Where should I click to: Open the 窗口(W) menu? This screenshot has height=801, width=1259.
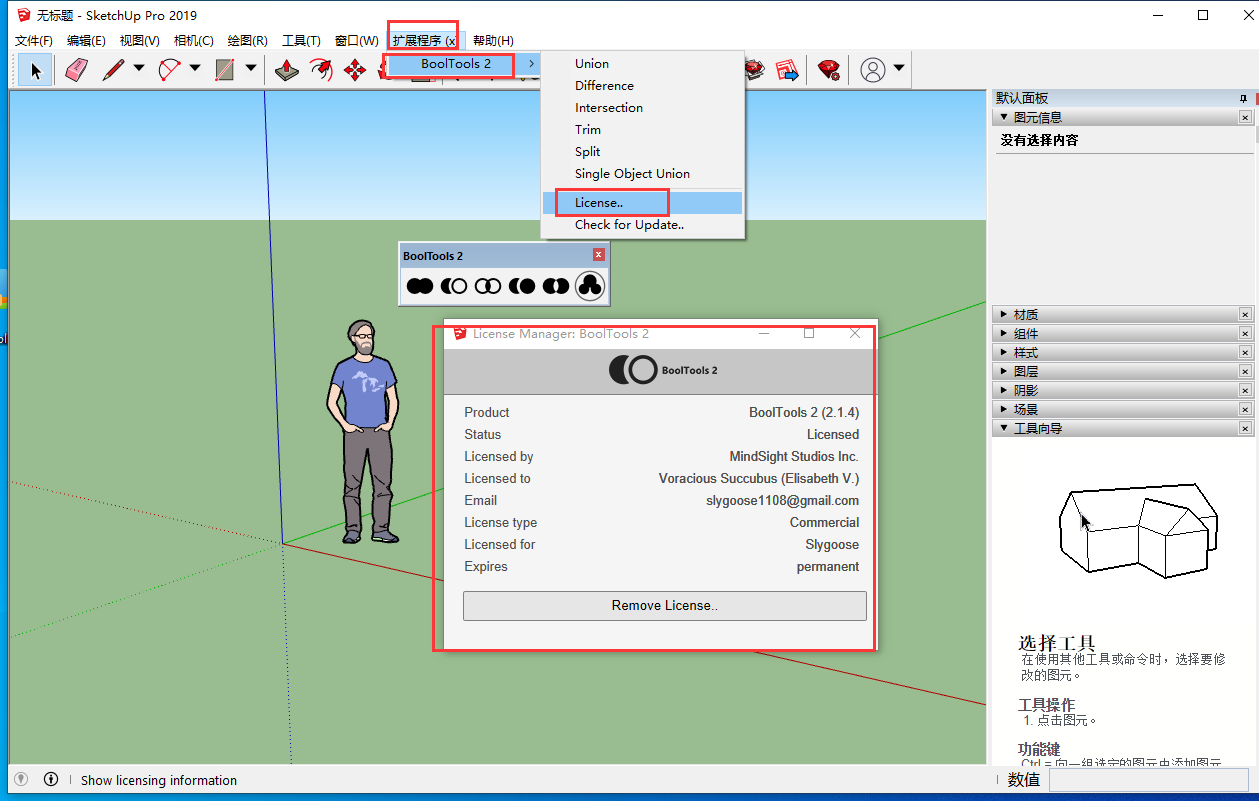point(356,40)
